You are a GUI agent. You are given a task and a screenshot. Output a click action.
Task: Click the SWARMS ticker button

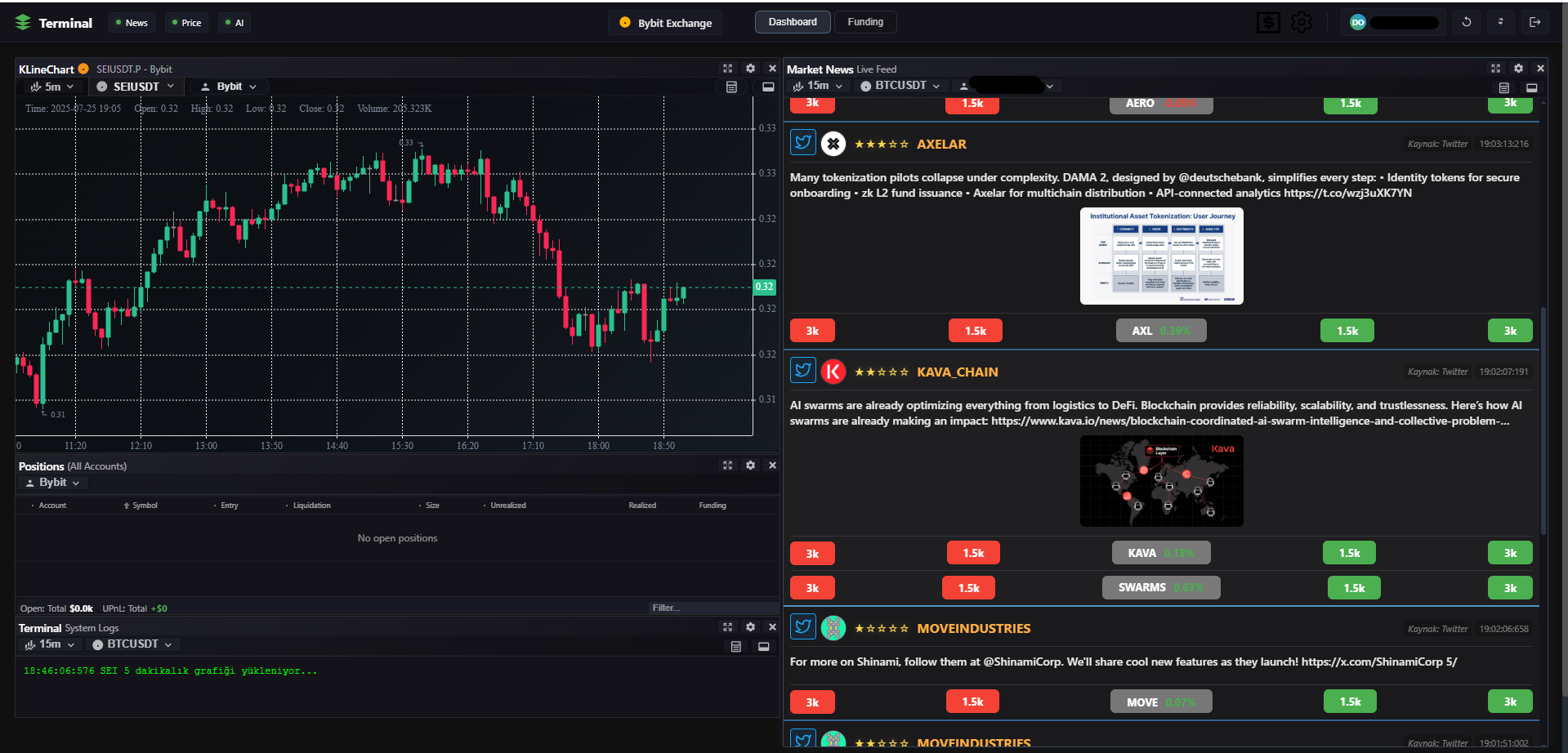click(x=1161, y=587)
